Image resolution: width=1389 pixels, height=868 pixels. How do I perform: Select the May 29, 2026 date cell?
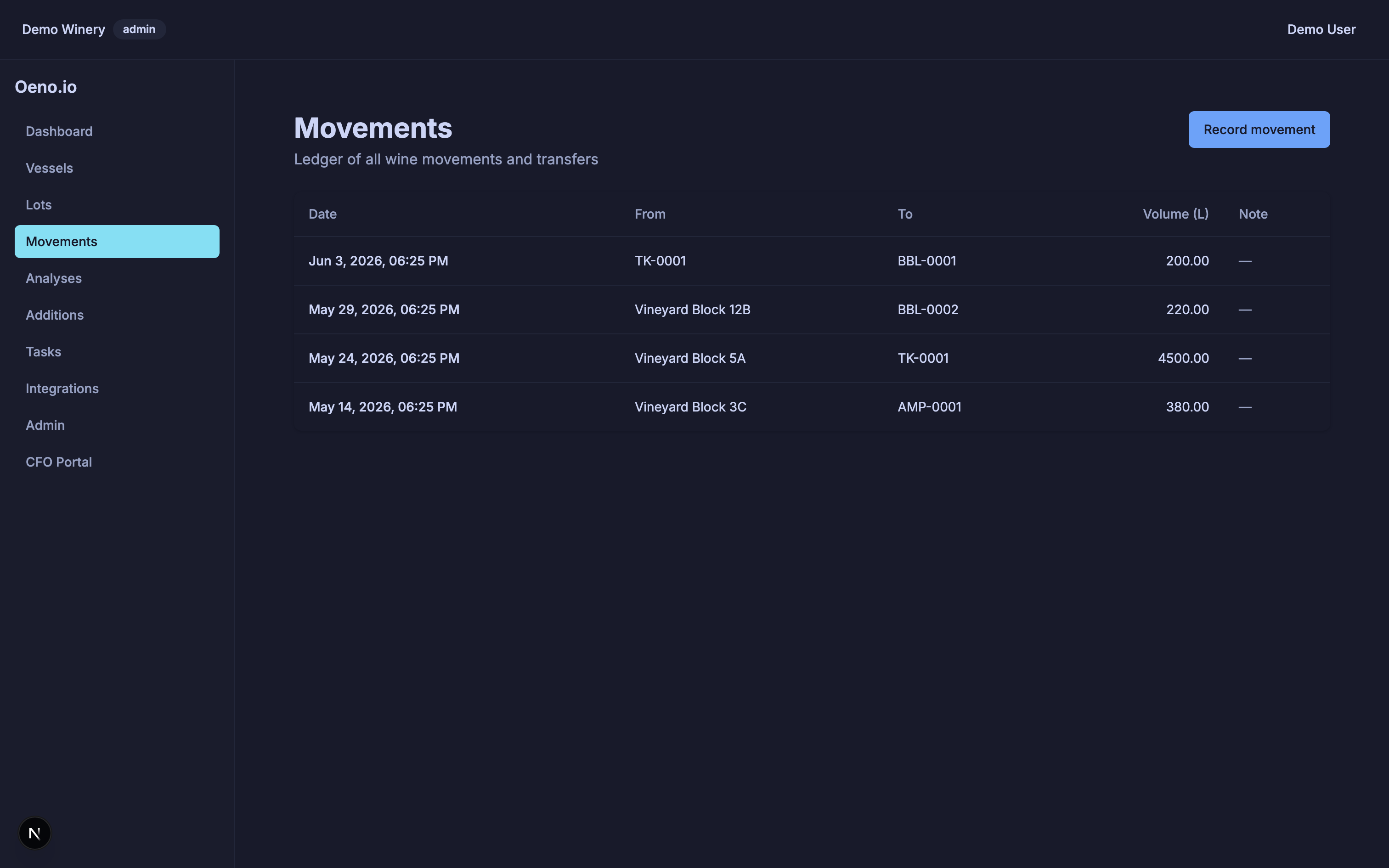(x=384, y=310)
